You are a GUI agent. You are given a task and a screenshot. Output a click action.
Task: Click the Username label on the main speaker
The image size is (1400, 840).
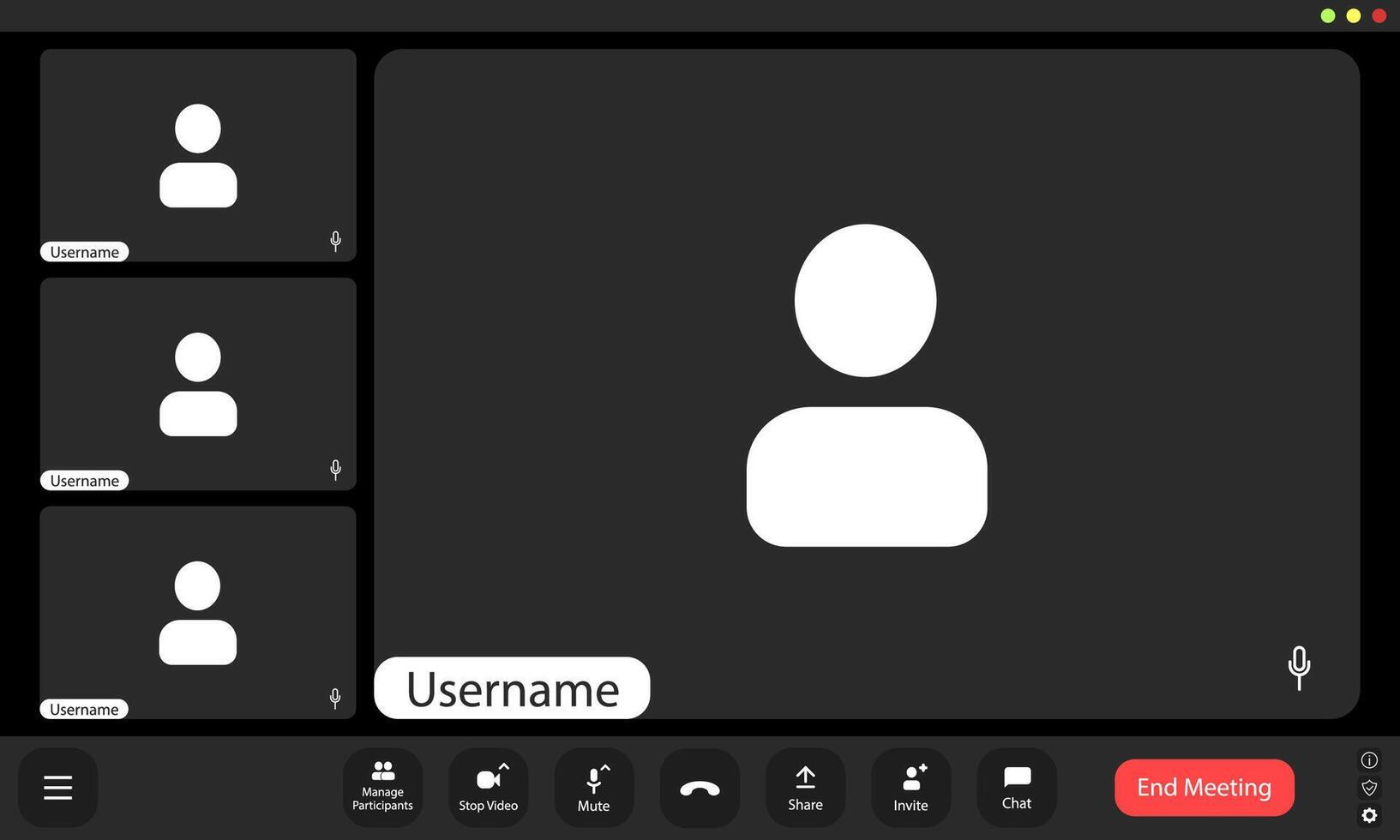click(x=512, y=687)
